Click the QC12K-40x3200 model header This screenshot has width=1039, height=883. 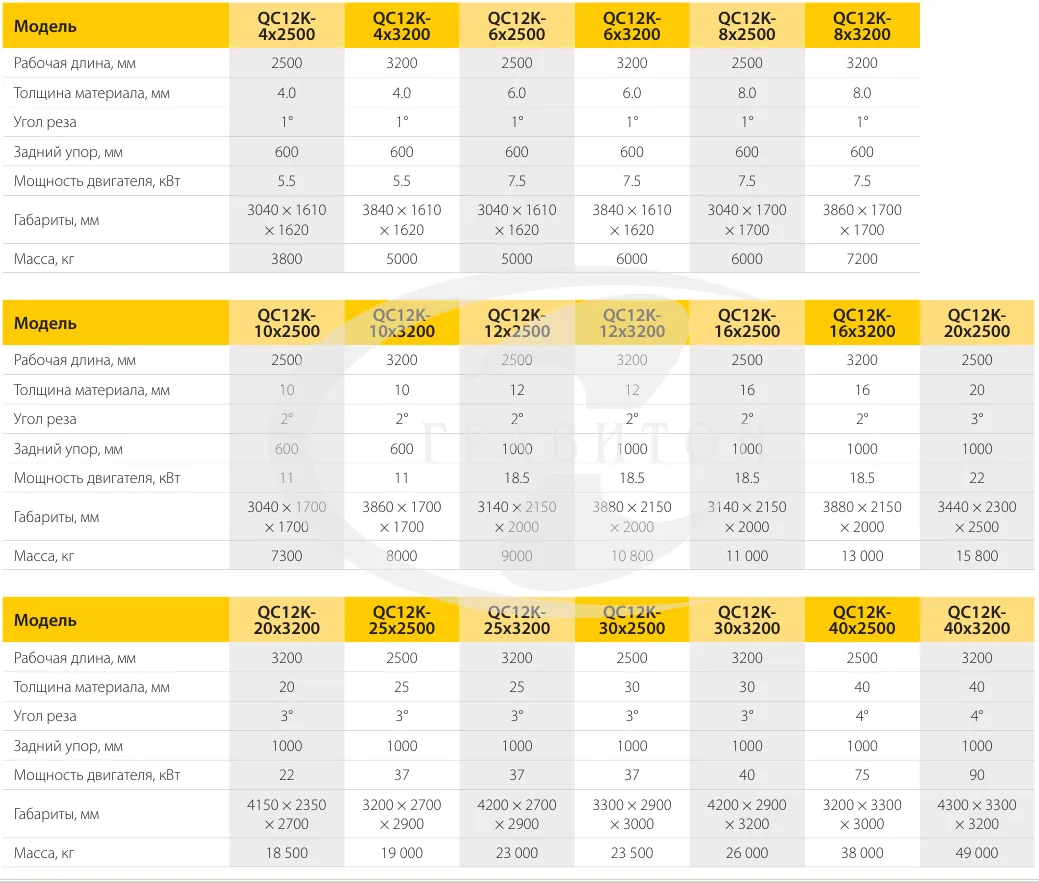977,620
